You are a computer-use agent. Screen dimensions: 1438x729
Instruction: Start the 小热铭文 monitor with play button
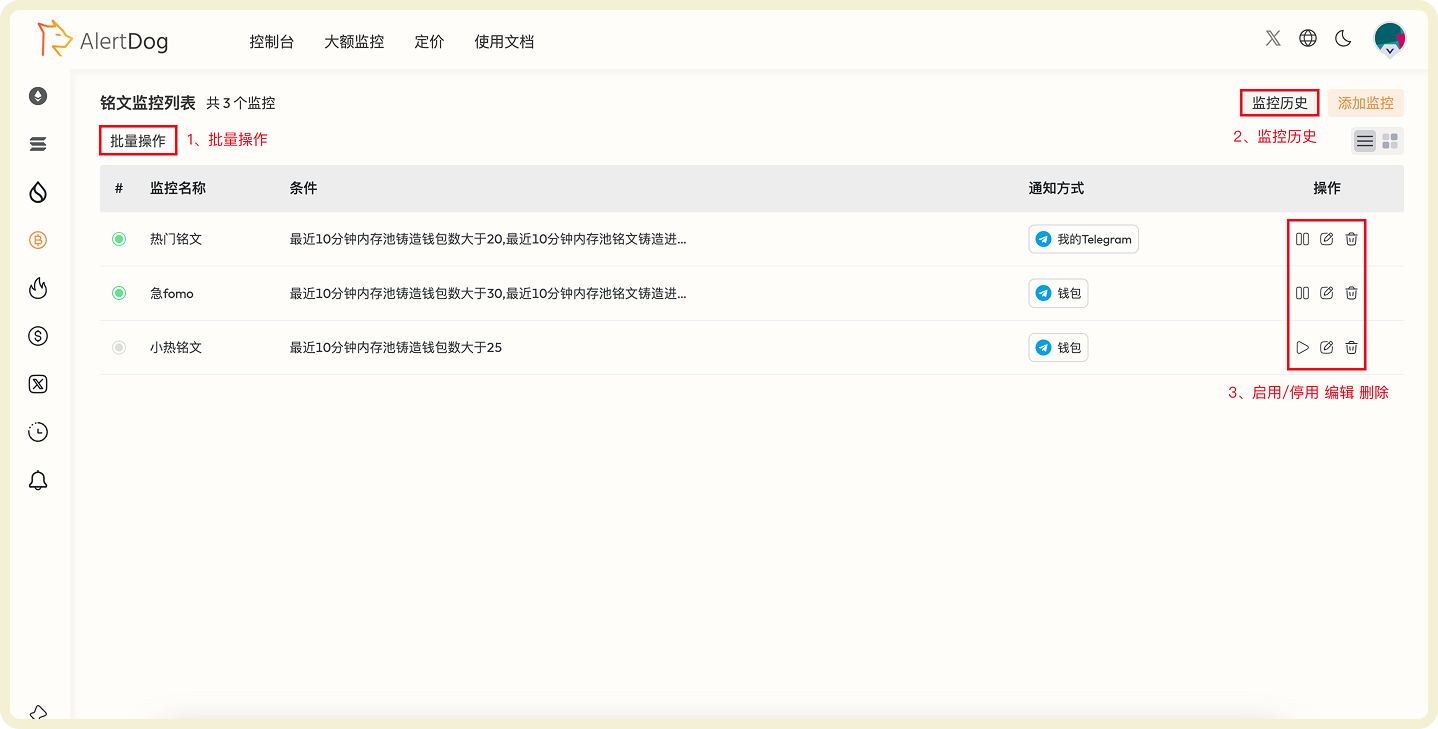(1302, 347)
